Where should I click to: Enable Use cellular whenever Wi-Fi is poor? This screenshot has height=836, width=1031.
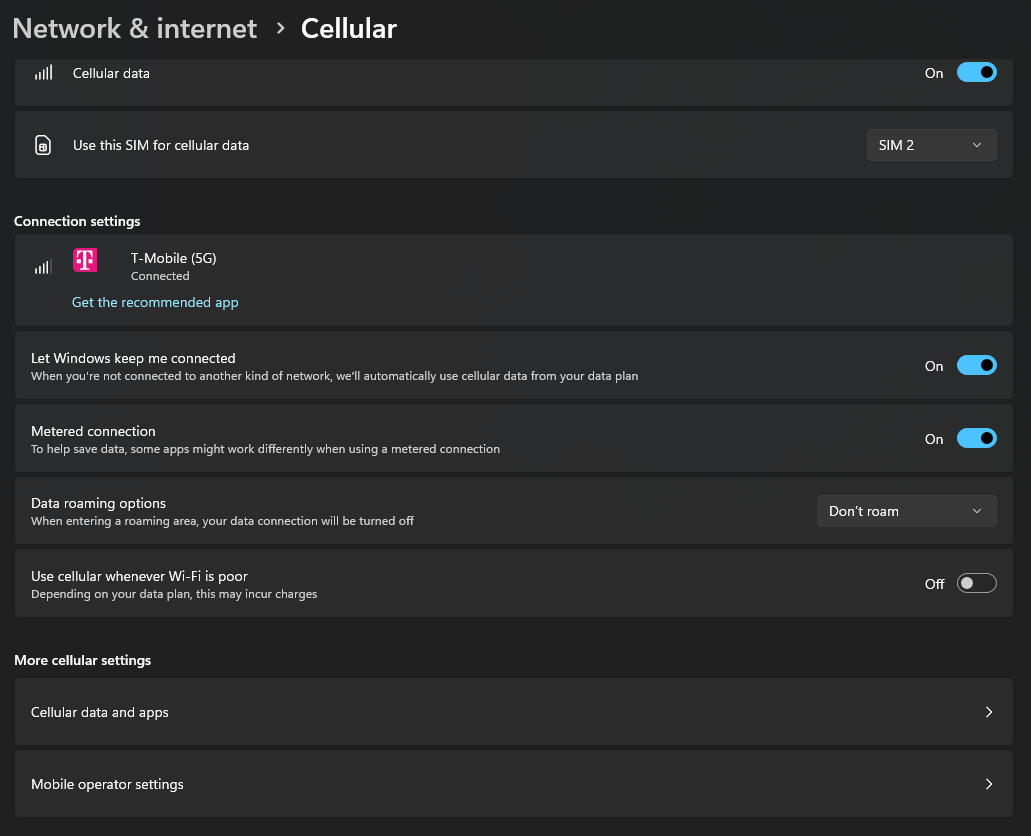pyautogui.click(x=976, y=584)
